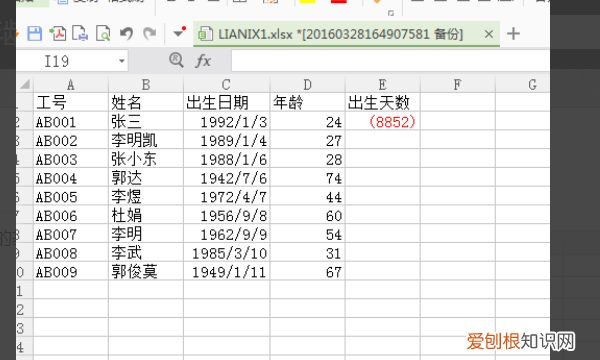This screenshot has height=360, width=600.
Task: Click the 工号 header cell
Action: pos(71,102)
